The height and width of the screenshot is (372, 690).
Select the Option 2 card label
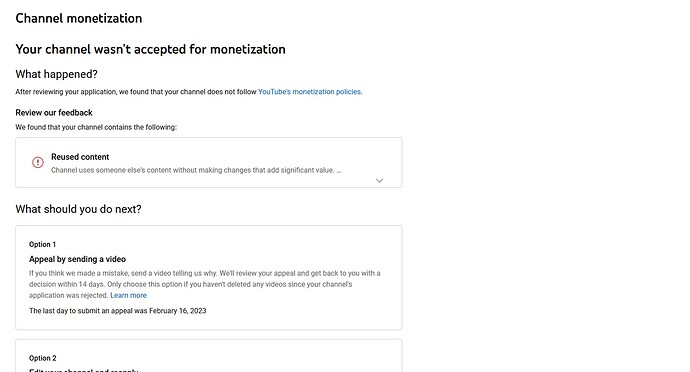(43, 358)
